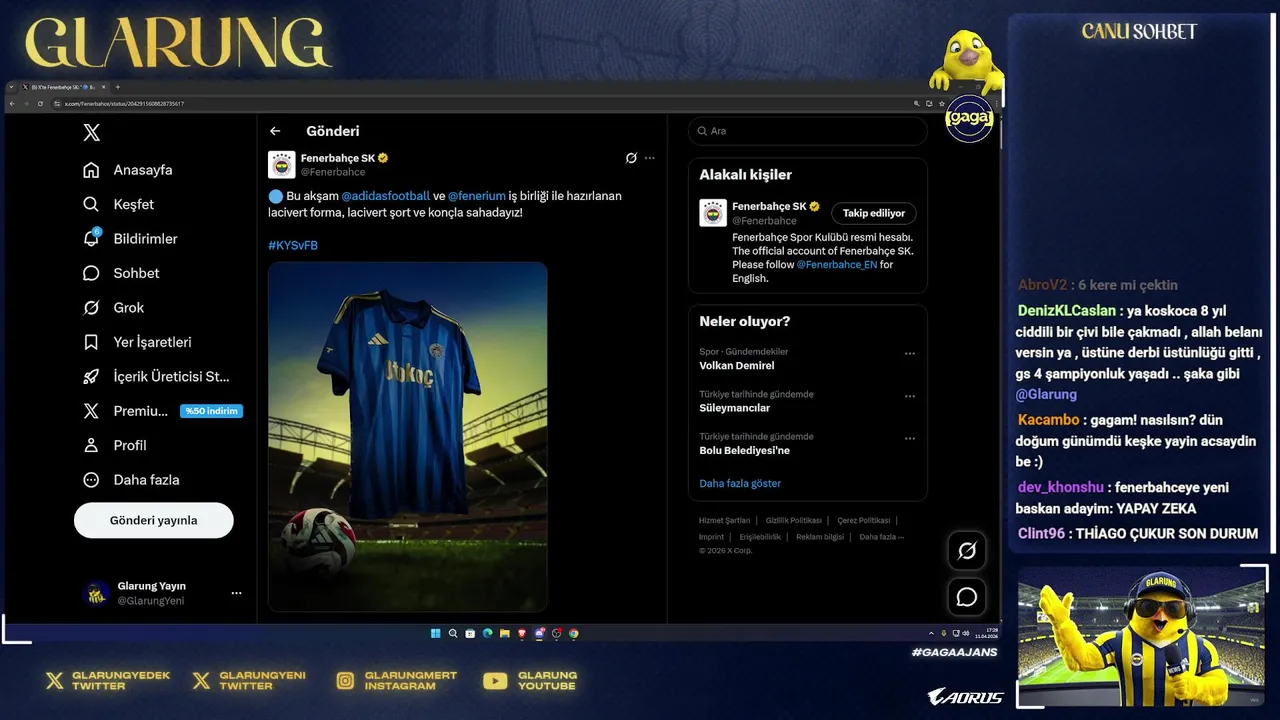Viewport: 1280px width, 720px height.
Task: Click the Profil person icon
Action: (91, 445)
